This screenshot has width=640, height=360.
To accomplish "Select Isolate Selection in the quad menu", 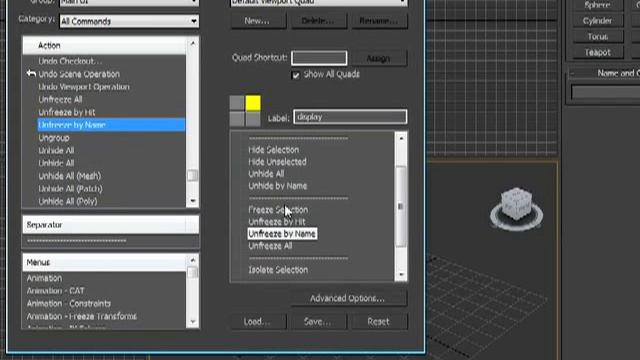I will pos(278,270).
